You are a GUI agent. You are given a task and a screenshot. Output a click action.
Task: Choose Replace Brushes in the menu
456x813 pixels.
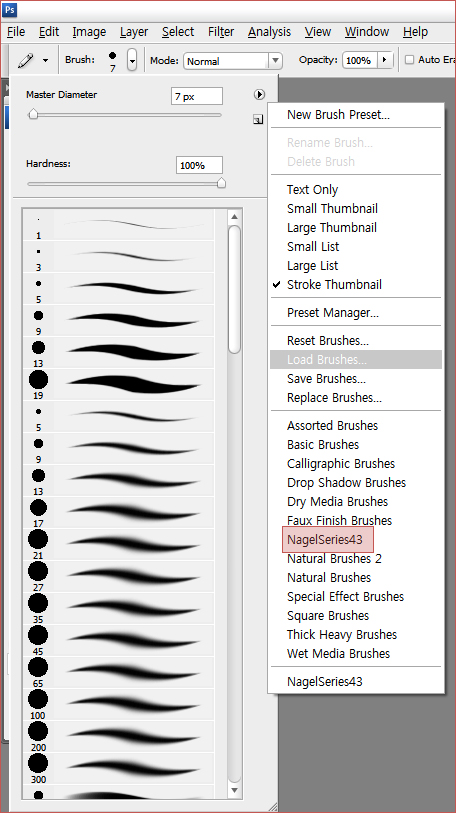334,398
